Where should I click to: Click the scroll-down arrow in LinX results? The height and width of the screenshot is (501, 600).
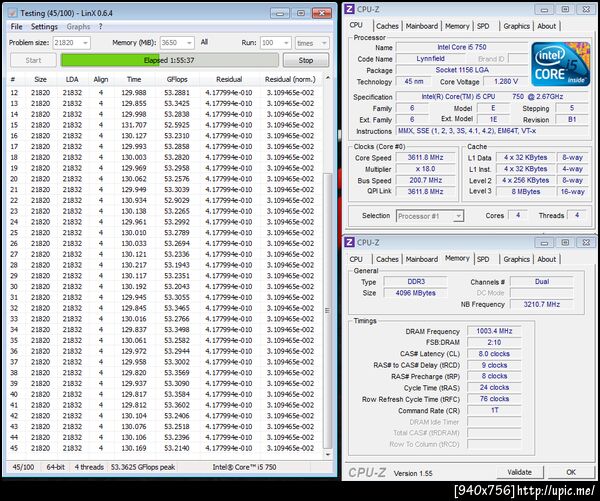(x=328, y=455)
